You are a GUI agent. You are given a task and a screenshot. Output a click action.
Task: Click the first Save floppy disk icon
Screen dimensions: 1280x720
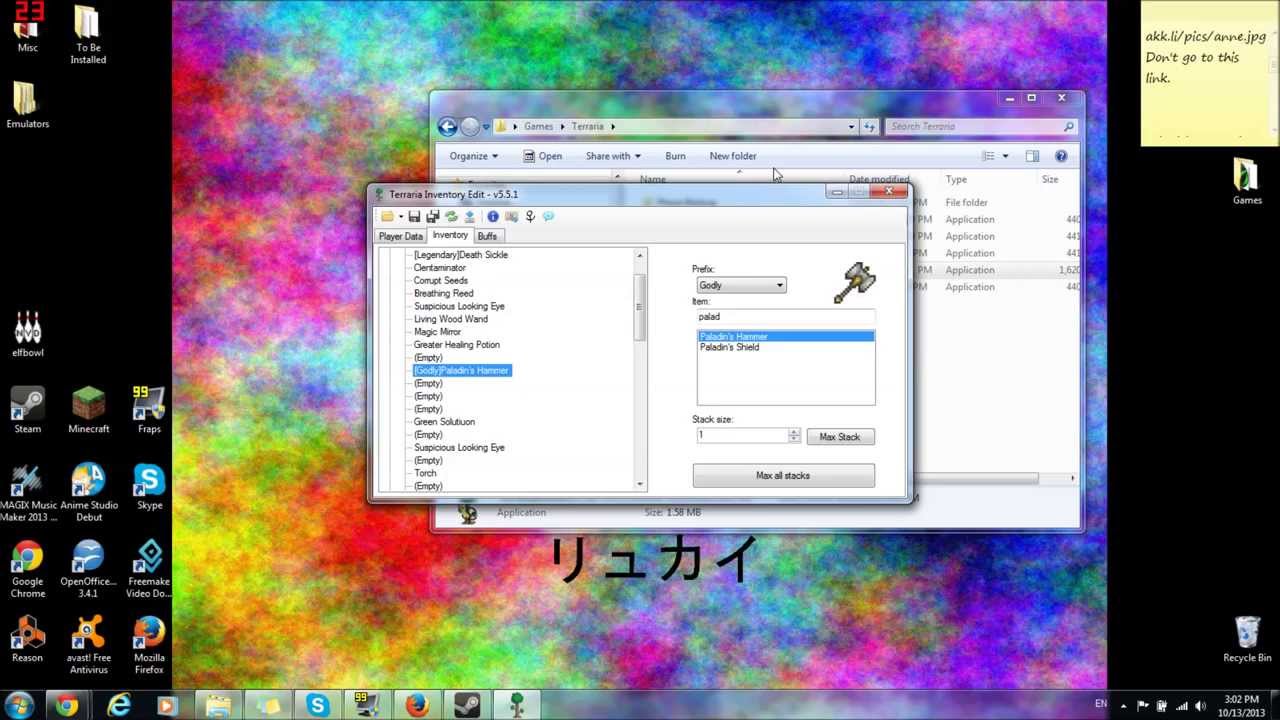414,216
